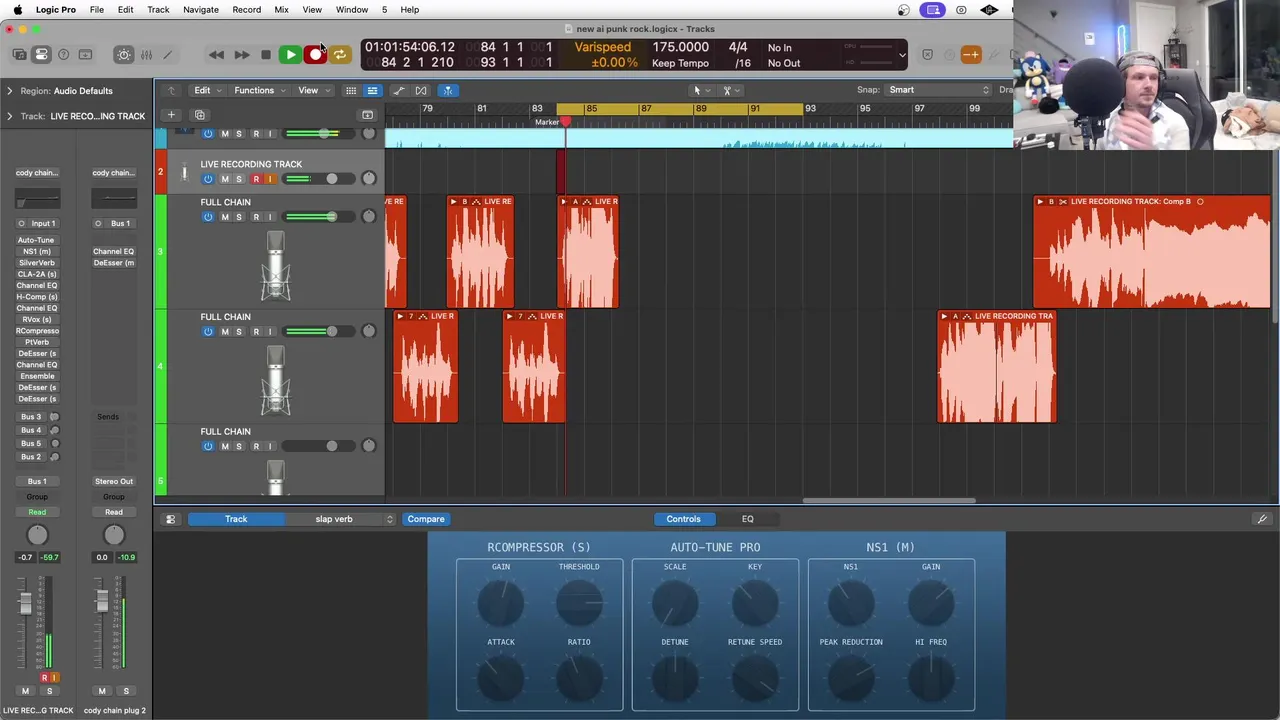Click the tempo 175.0000 display
The image size is (1280, 720).
click(x=681, y=48)
